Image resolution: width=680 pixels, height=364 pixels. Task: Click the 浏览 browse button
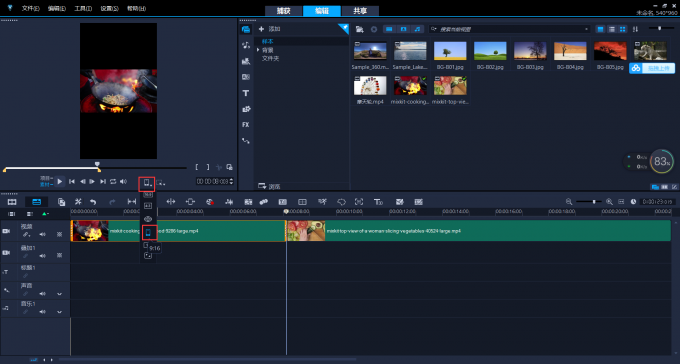[269, 186]
